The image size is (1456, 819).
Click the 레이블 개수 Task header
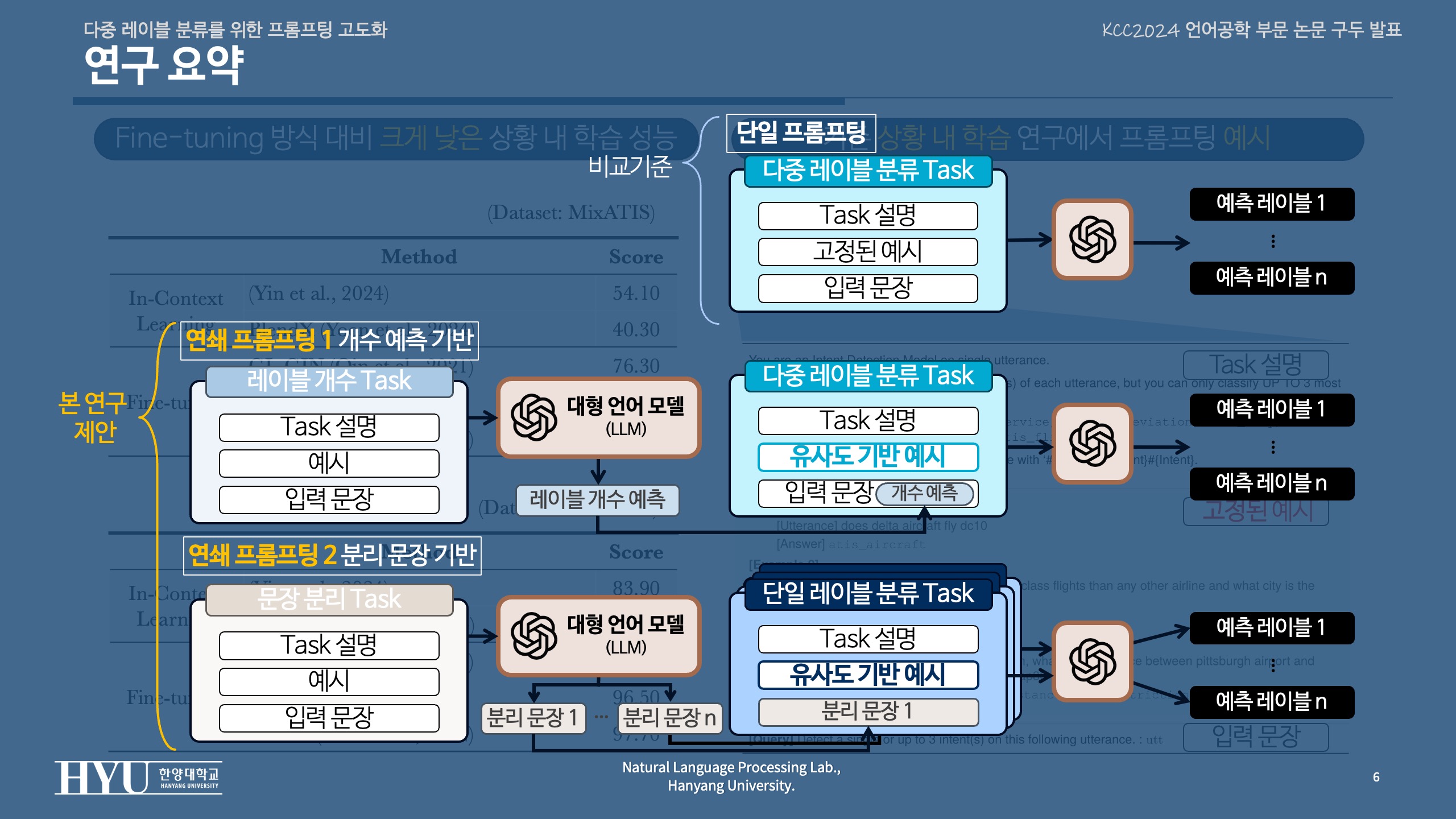pyautogui.click(x=329, y=380)
